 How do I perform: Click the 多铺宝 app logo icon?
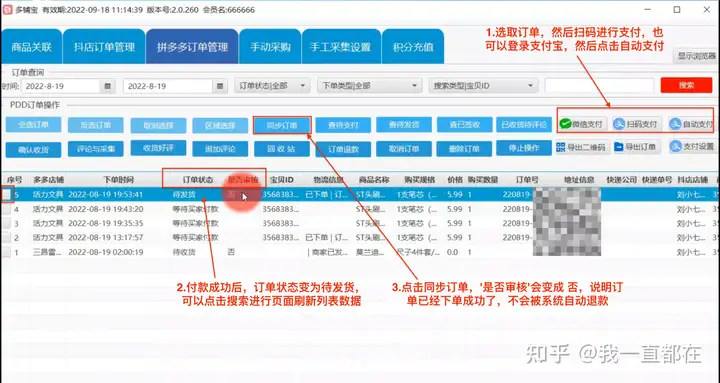coord(7,10)
